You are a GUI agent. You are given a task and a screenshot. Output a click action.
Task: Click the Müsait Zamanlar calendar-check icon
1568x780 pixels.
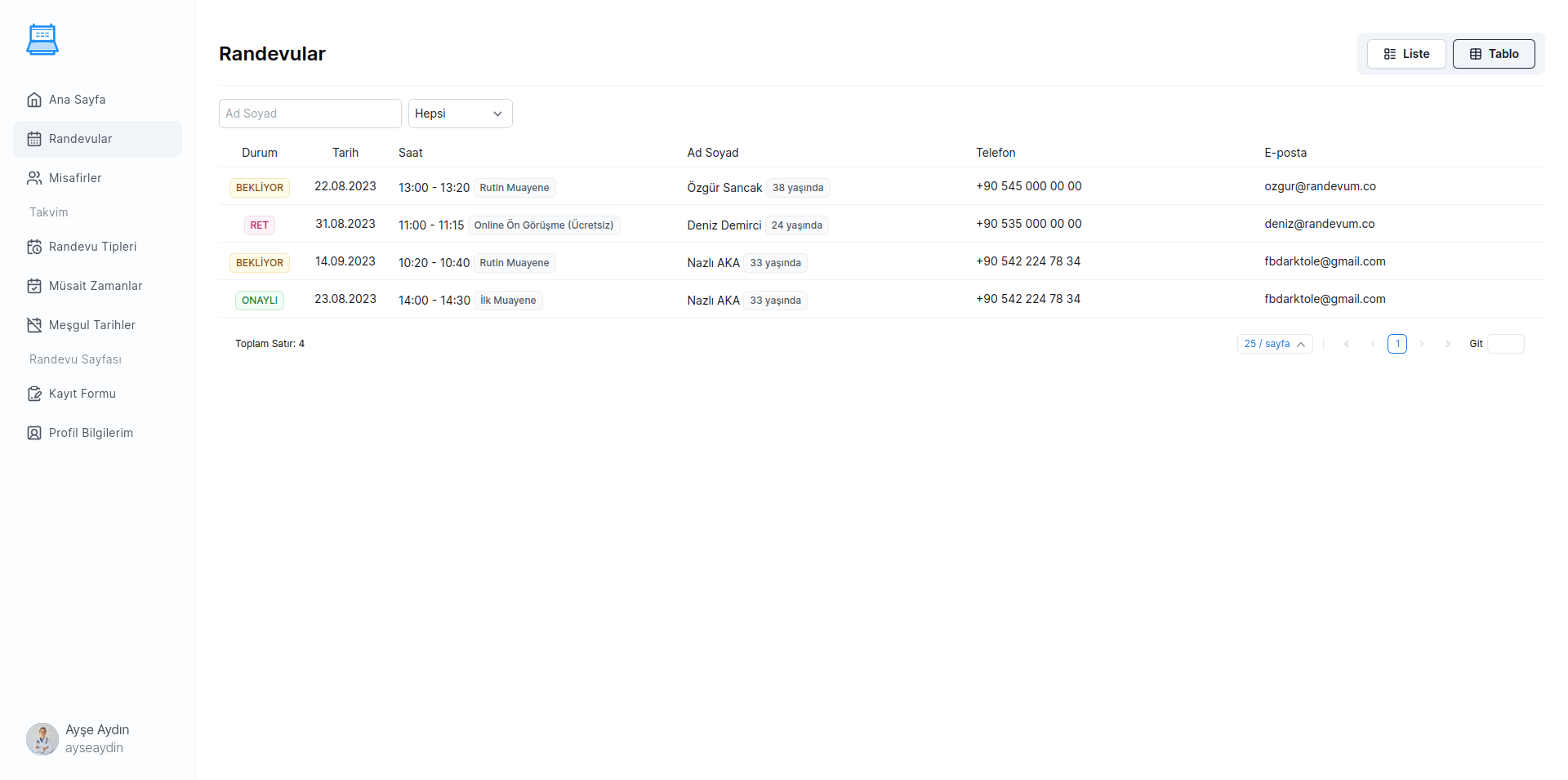(x=34, y=286)
